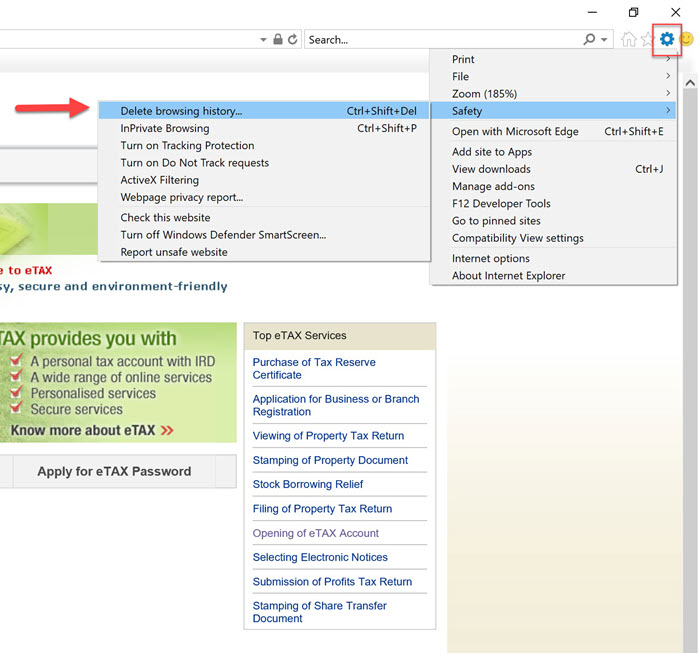Choose Delete browsing history
Screen dimensions: 698x653
point(264,111)
